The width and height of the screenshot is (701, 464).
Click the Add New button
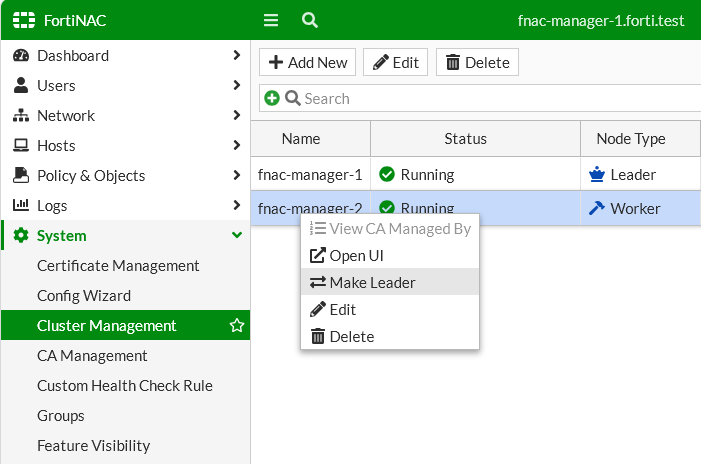pos(308,62)
